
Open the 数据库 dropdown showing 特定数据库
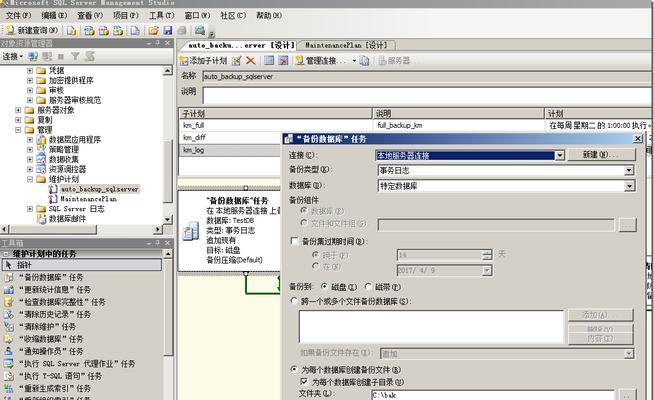(629, 186)
